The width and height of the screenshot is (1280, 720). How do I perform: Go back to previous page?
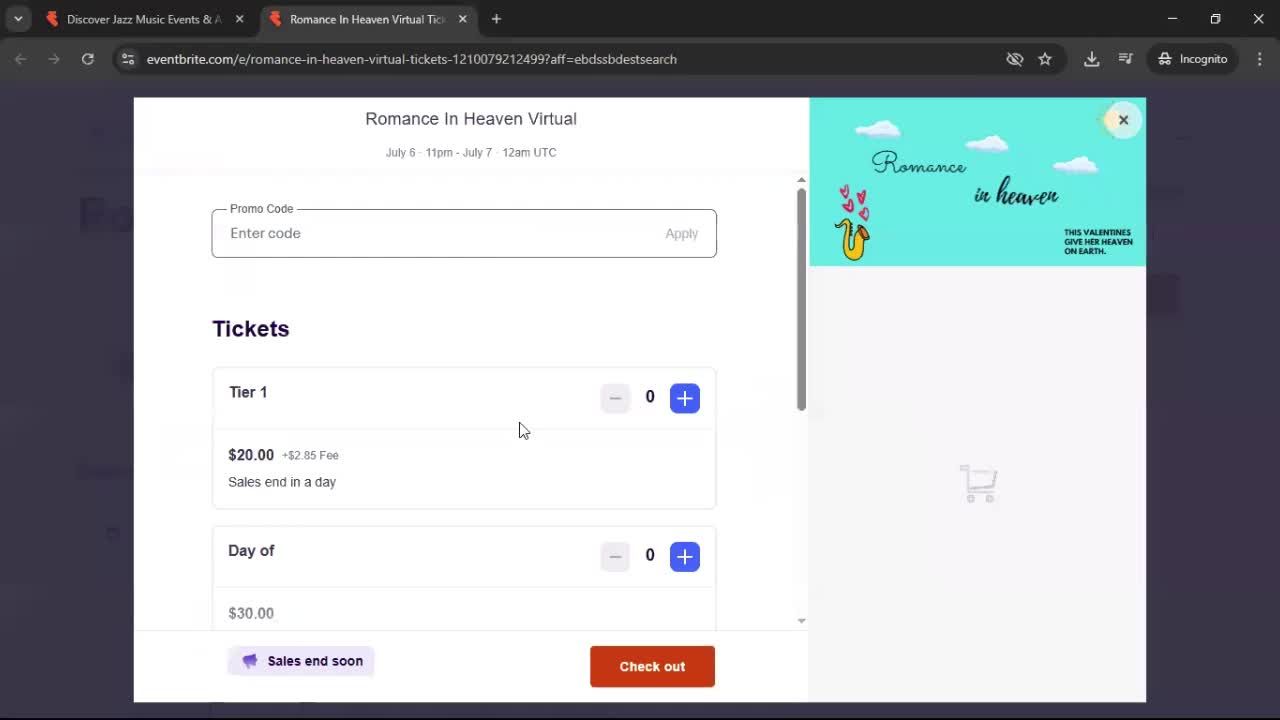pos(21,59)
